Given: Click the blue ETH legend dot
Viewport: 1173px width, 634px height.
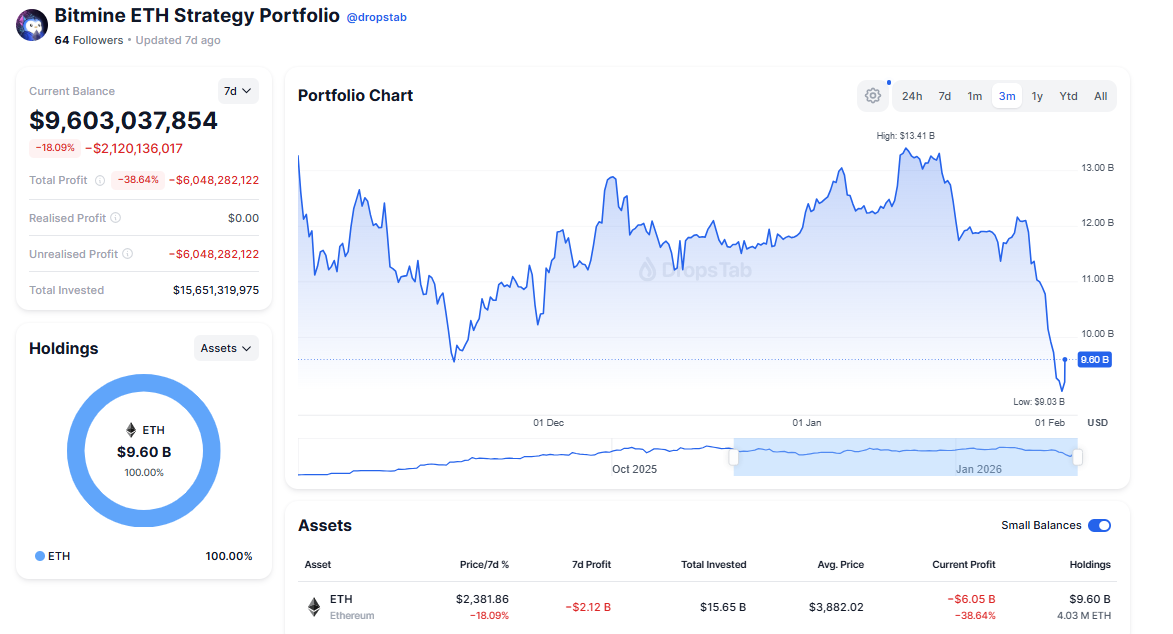Looking at the screenshot, I should 40,556.
